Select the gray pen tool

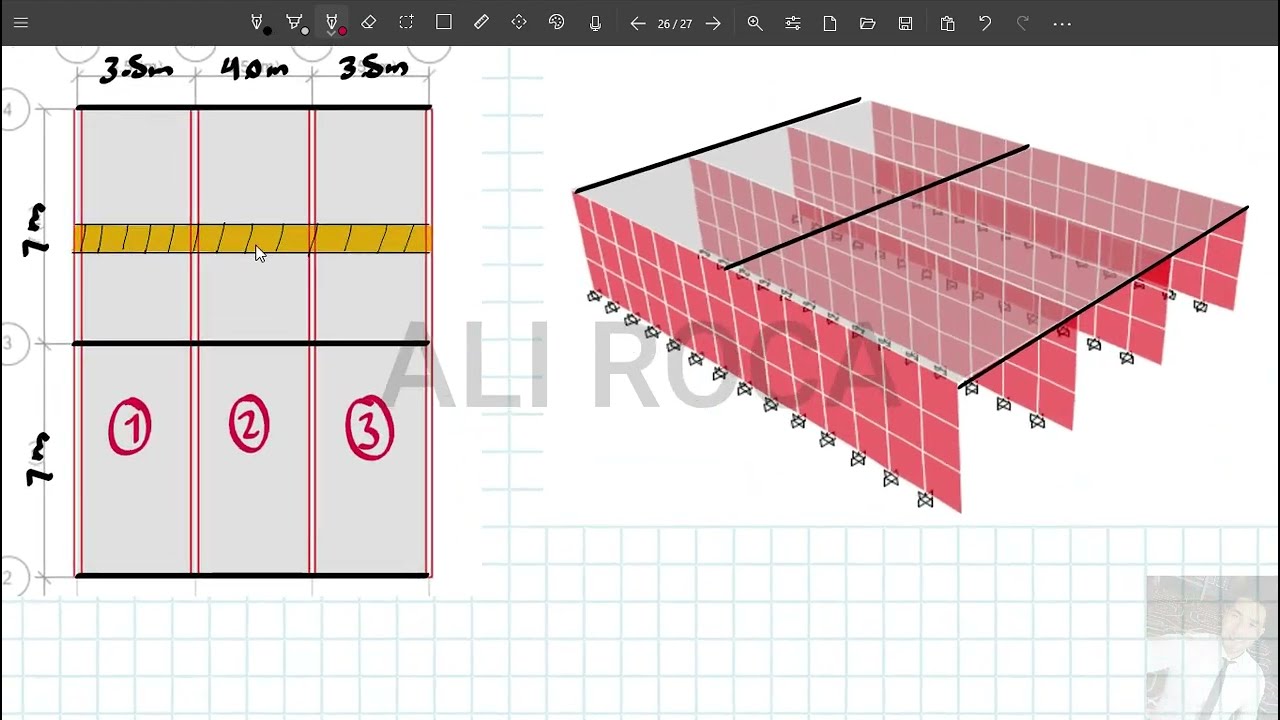(295, 23)
